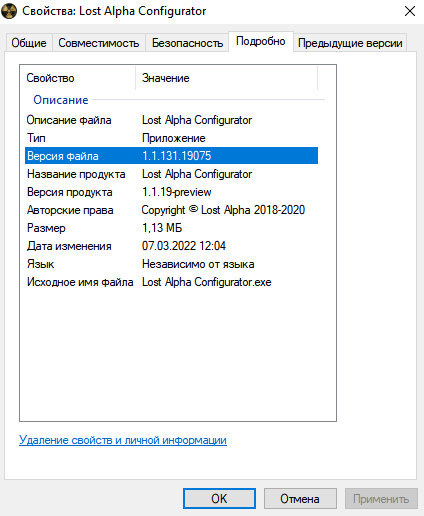The width and height of the screenshot is (424, 516).
Task: Click the Lost Alpha Configurator.exe value
Action: tap(207, 282)
